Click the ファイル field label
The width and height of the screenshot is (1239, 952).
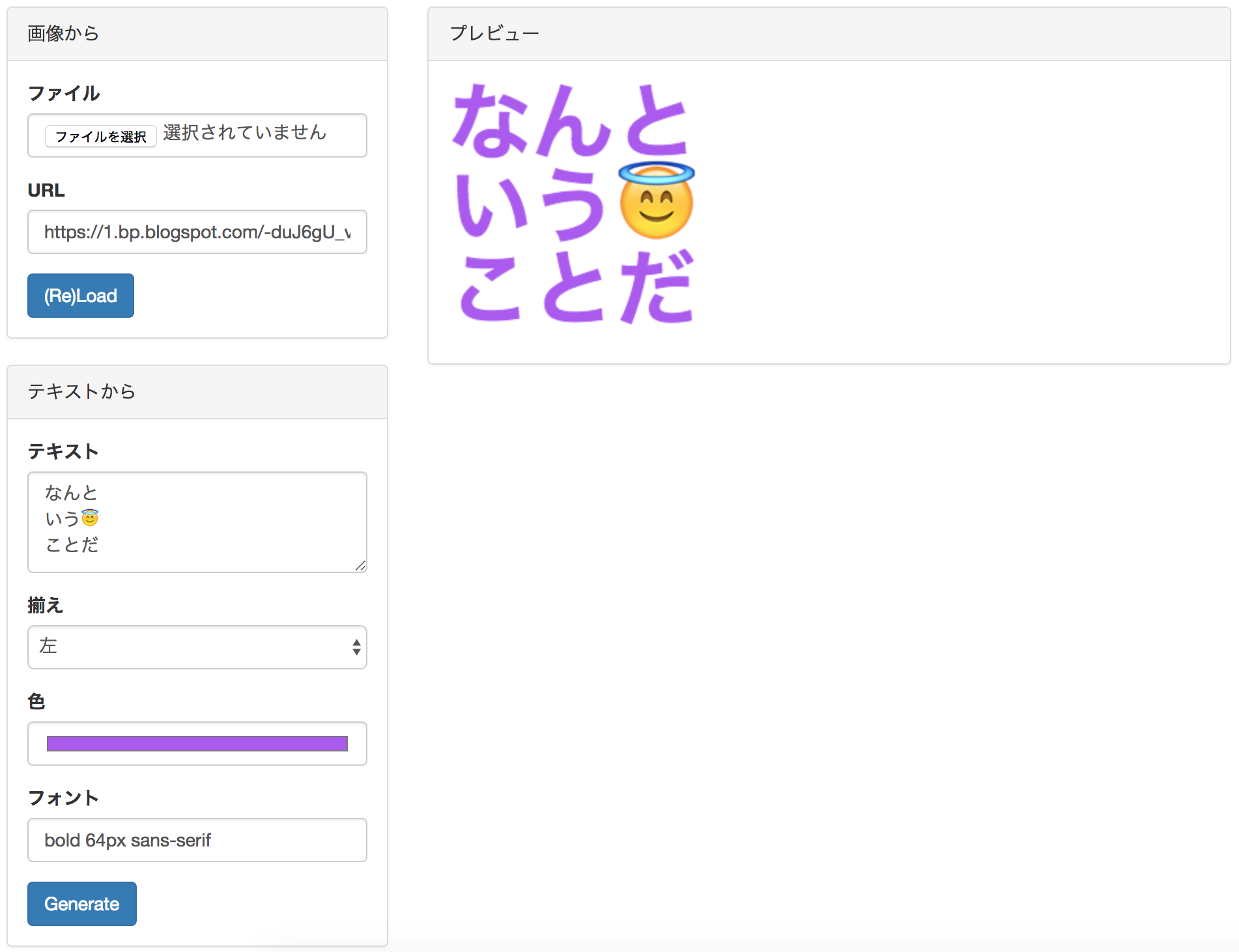pyautogui.click(x=63, y=93)
